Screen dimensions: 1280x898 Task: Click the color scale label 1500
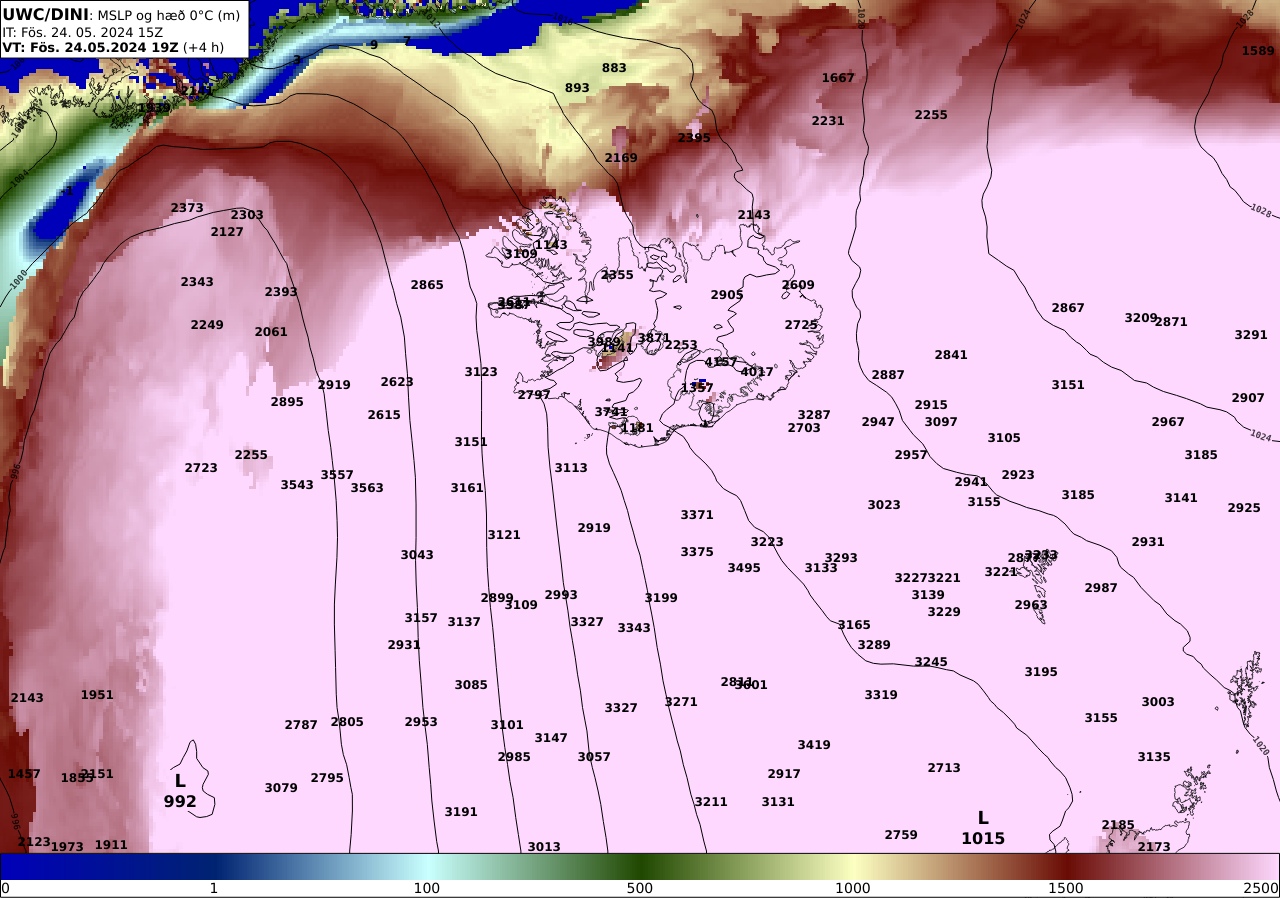pos(1066,888)
